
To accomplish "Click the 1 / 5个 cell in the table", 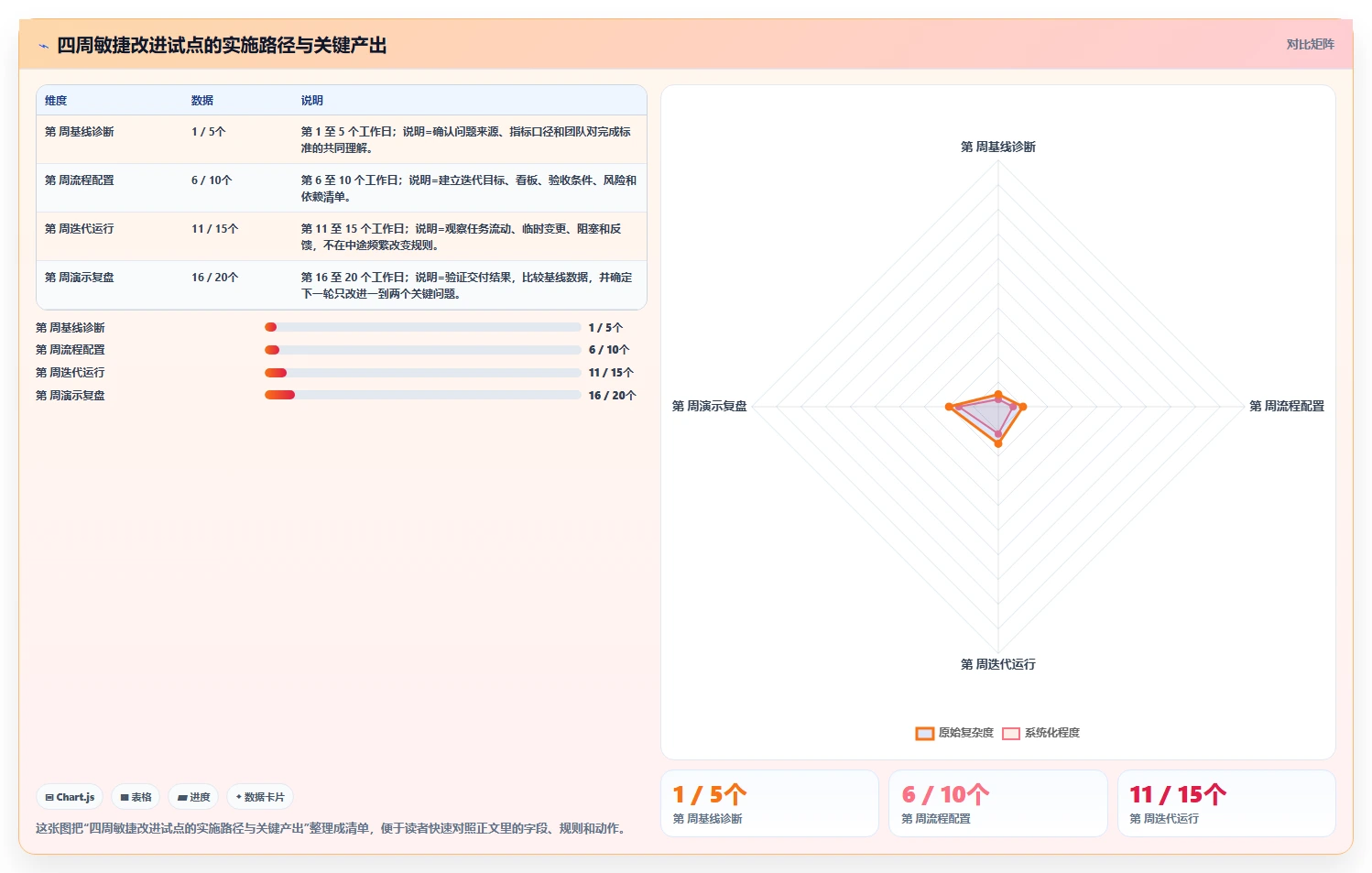I will [209, 132].
